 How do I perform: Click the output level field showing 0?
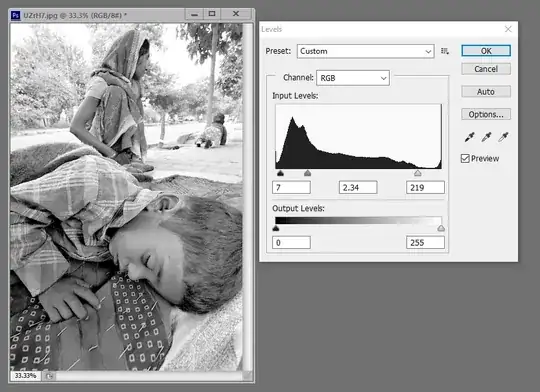[291, 243]
